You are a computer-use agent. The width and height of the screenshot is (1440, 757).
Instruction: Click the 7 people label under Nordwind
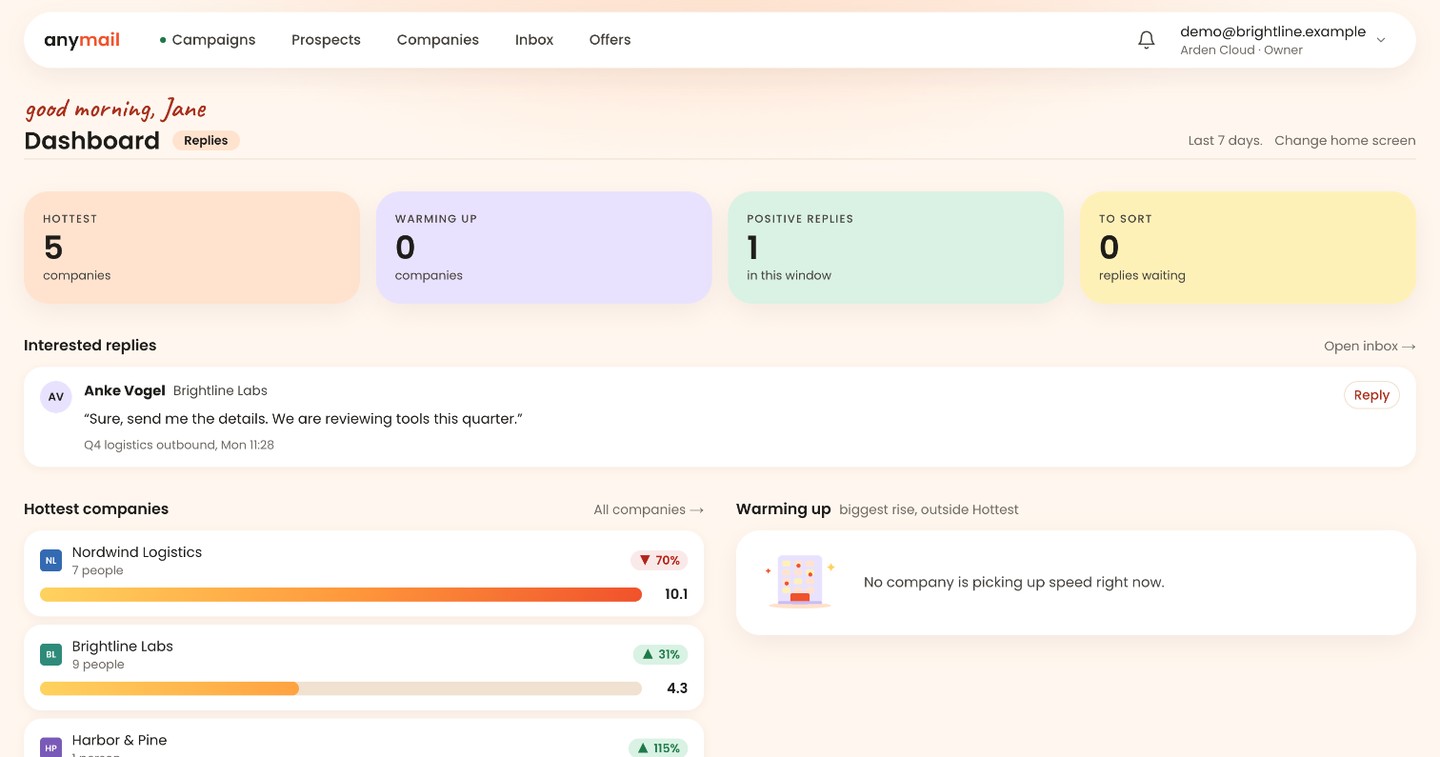tap(98, 571)
